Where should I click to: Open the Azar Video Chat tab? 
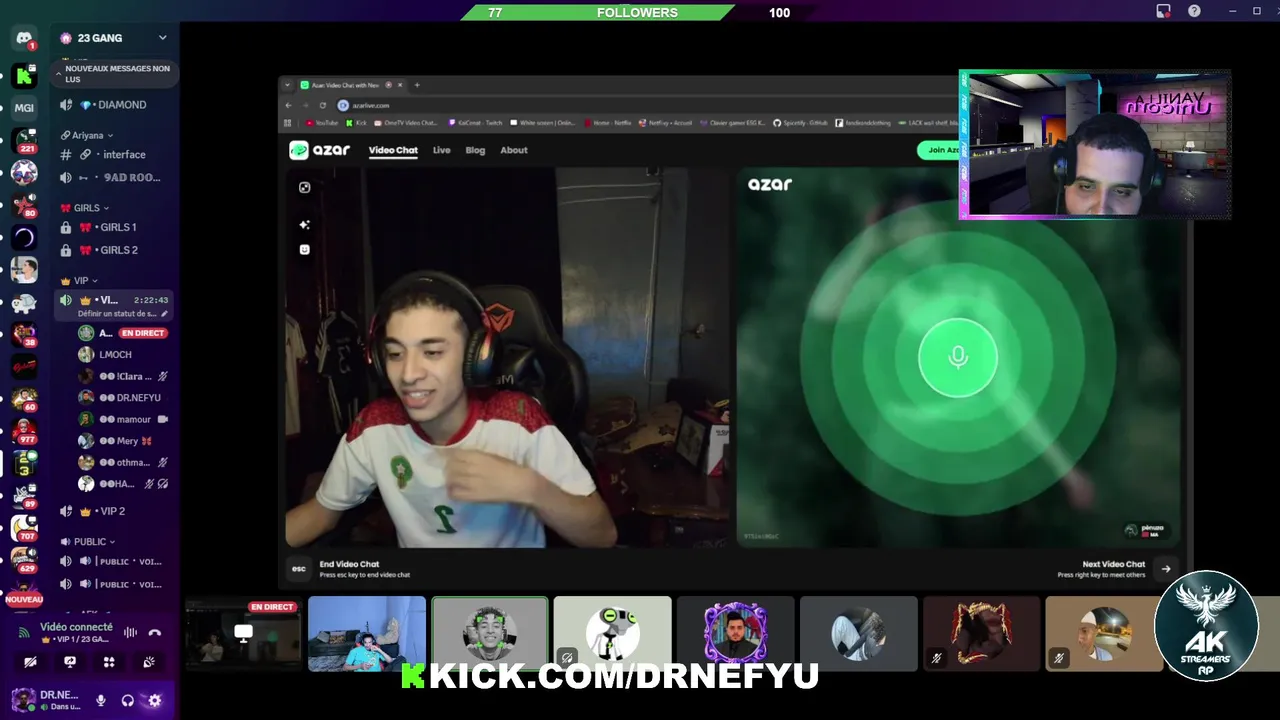pos(393,150)
